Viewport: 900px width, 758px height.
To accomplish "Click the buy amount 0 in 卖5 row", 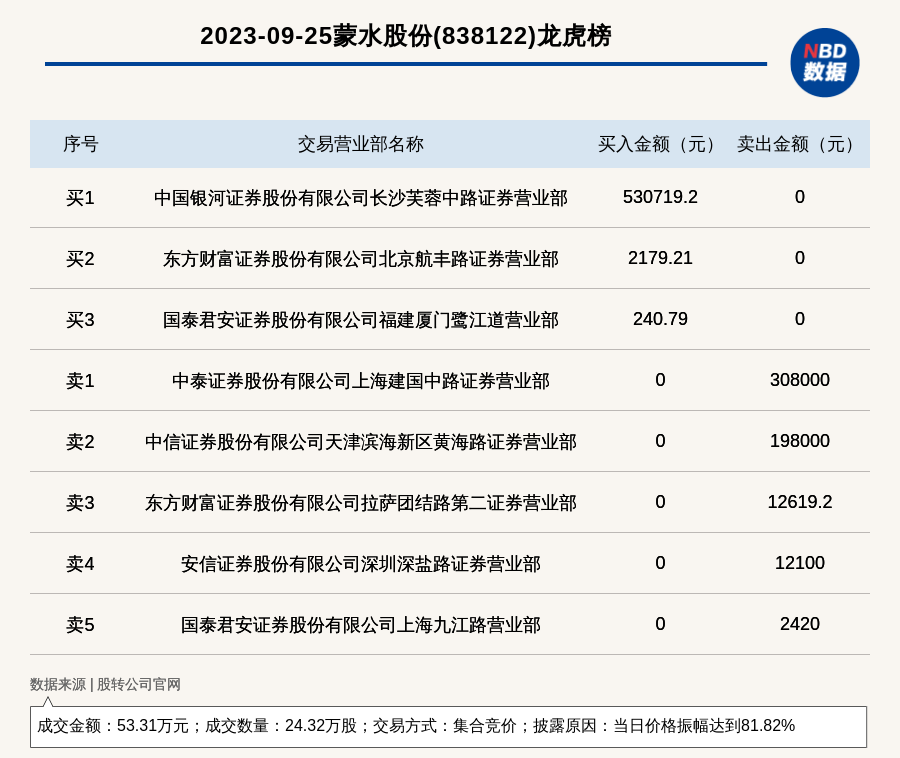I will point(660,623).
